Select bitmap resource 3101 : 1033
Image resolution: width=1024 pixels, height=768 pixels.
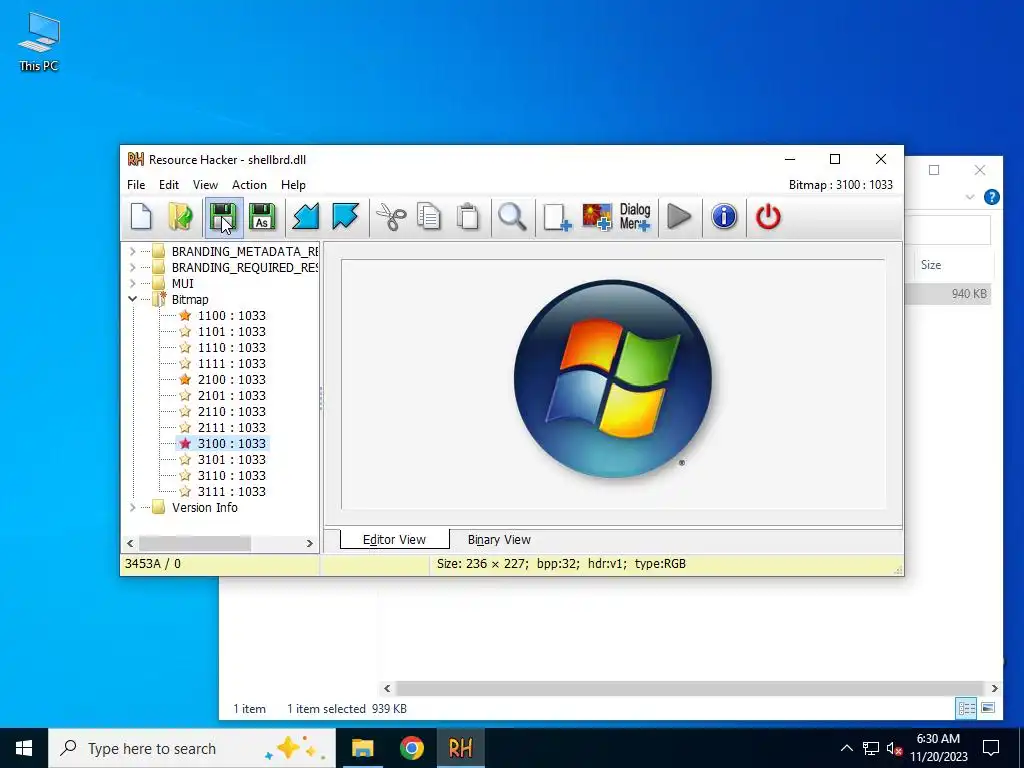[232, 459]
